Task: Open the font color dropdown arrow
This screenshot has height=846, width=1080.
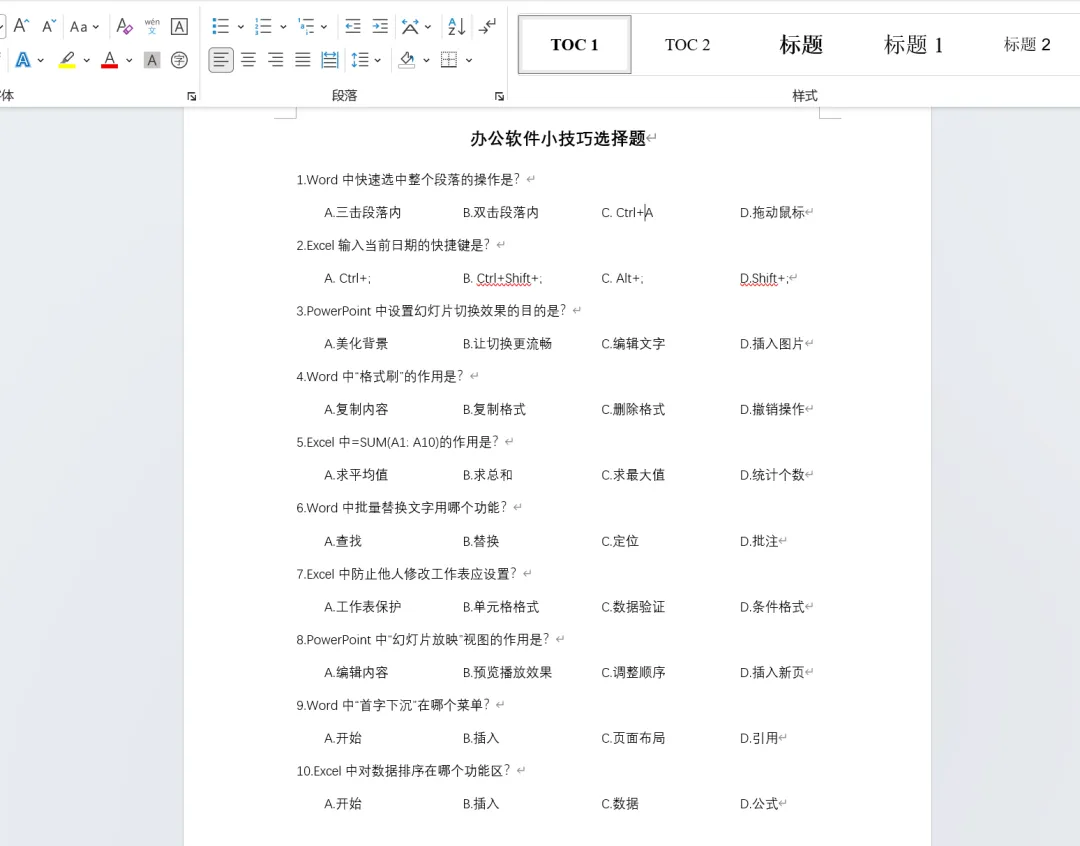Action: [x=129, y=61]
